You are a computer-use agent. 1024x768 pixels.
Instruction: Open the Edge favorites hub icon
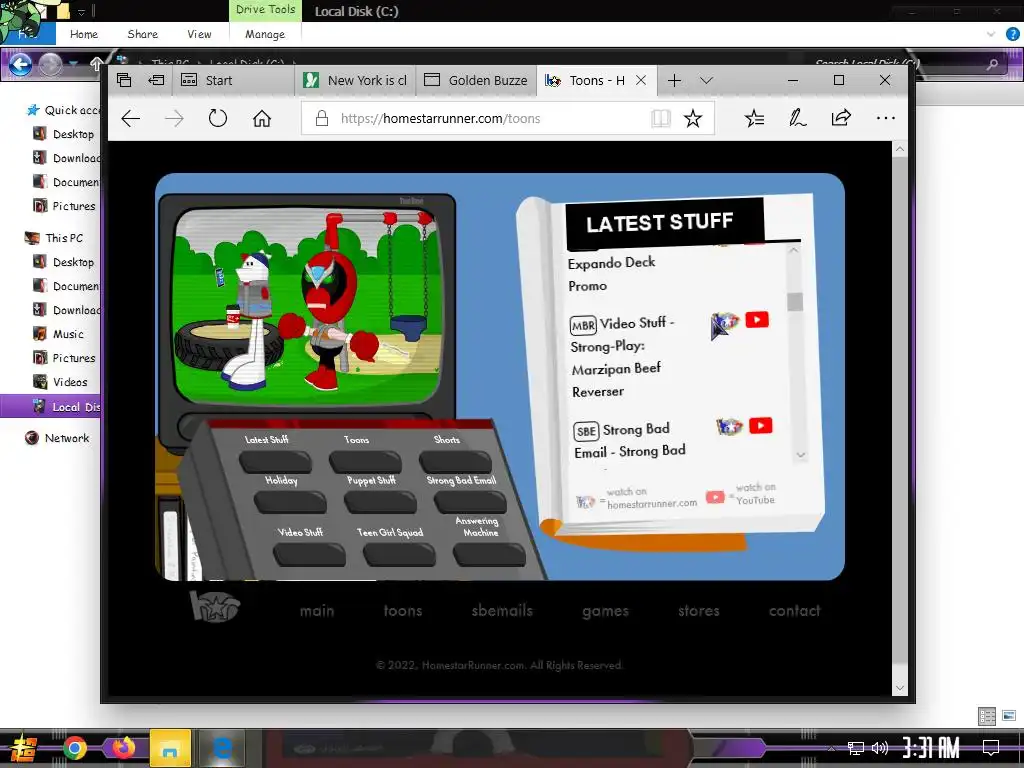point(754,118)
